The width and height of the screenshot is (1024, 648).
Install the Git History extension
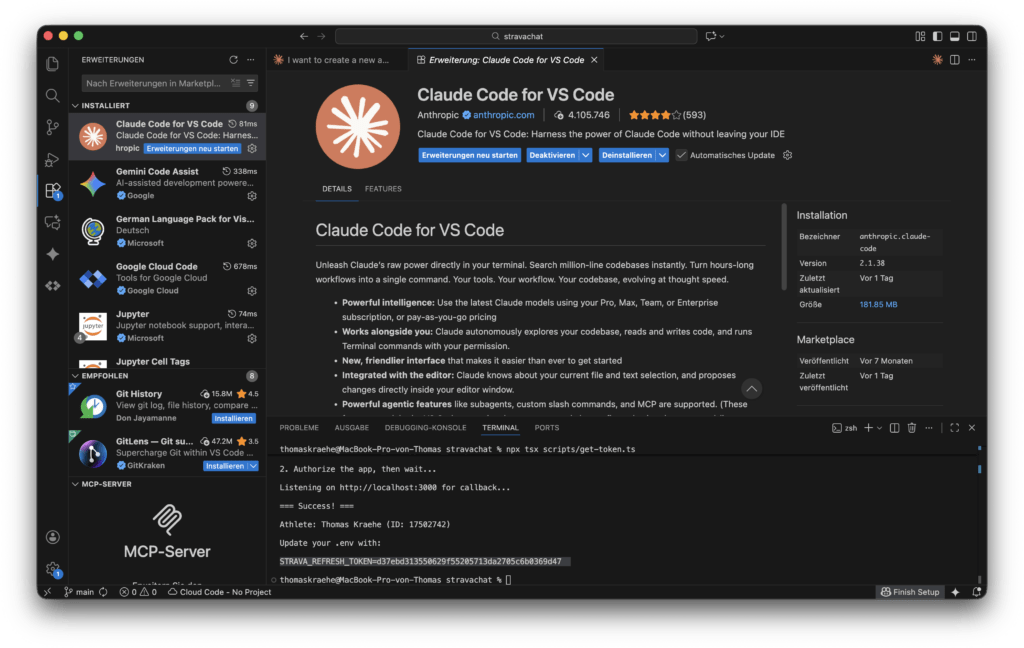point(234,418)
